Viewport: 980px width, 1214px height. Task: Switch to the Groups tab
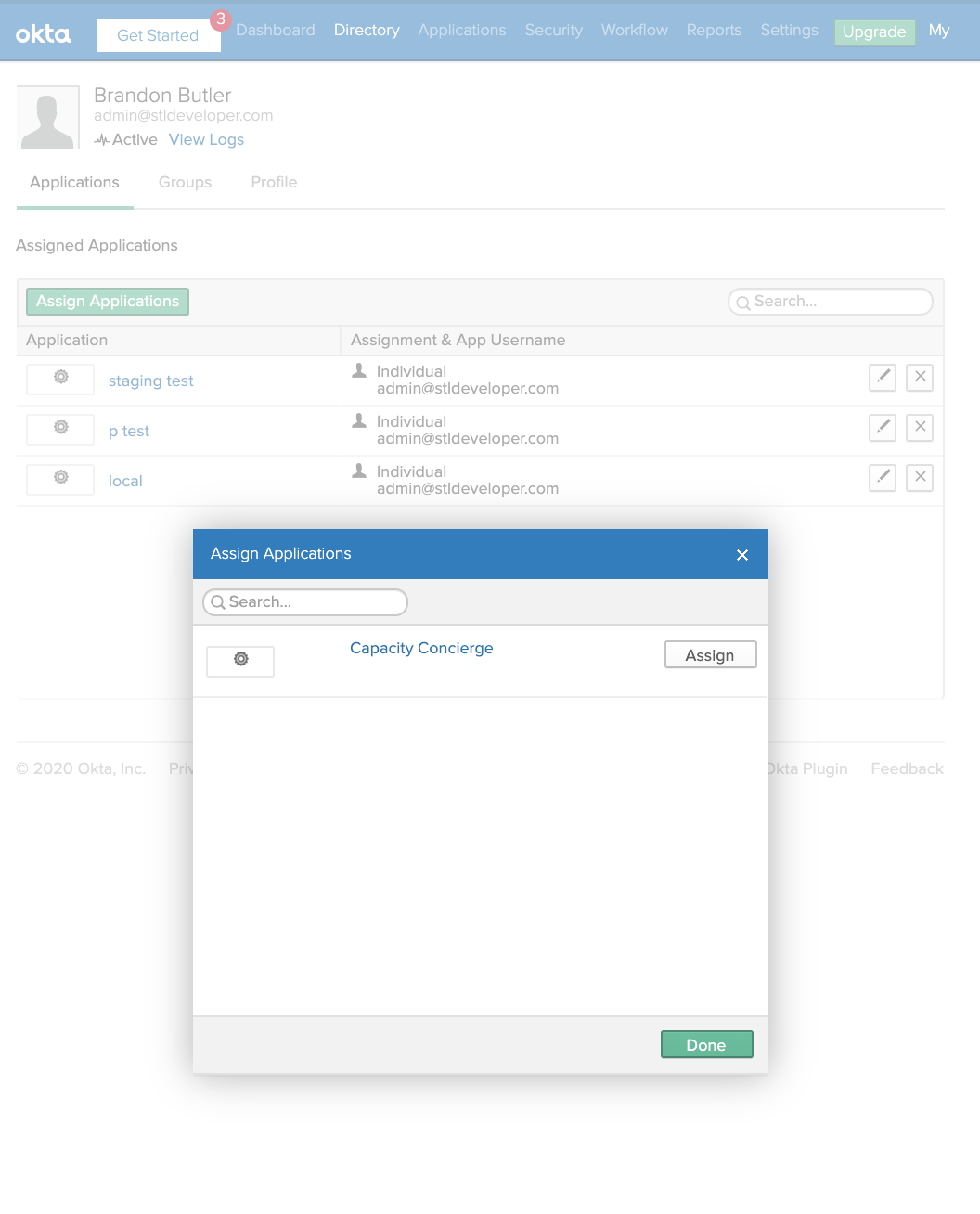point(185,182)
